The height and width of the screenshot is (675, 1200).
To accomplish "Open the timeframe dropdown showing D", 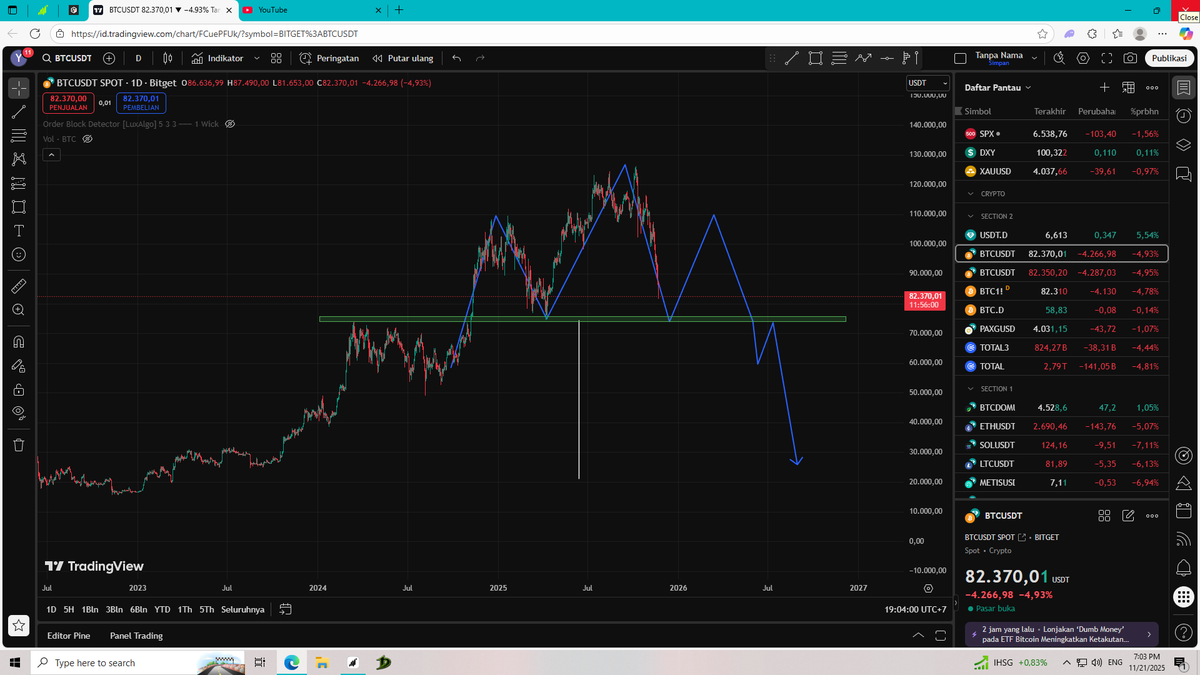I will (138, 58).
